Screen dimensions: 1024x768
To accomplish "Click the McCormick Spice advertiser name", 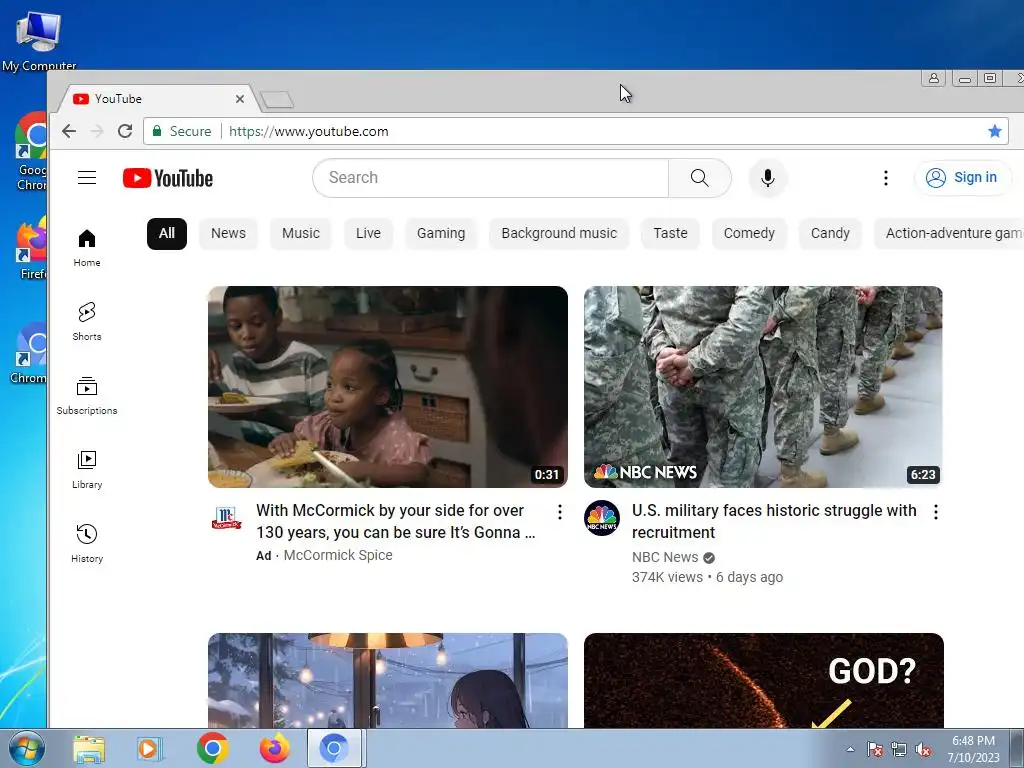I will 338,555.
